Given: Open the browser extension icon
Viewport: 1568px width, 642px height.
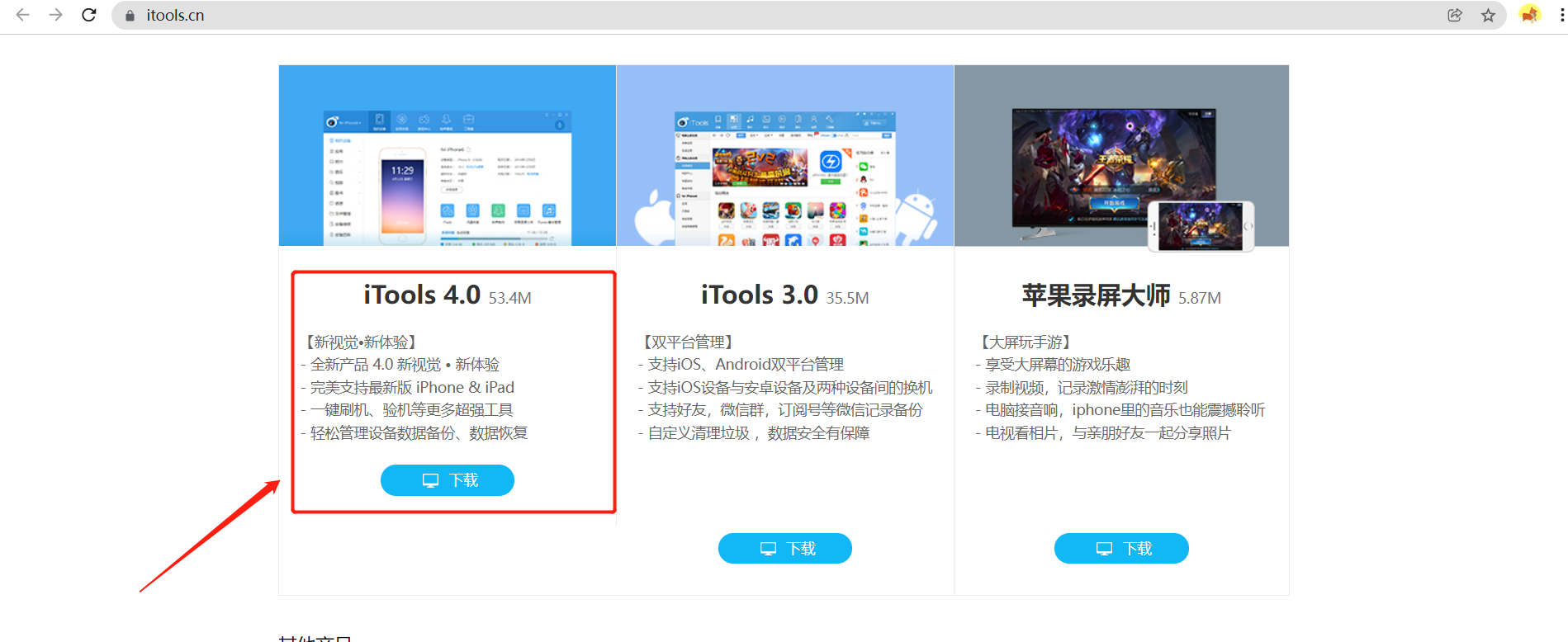Looking at the screenshot, I should (x=1530, y=15).
